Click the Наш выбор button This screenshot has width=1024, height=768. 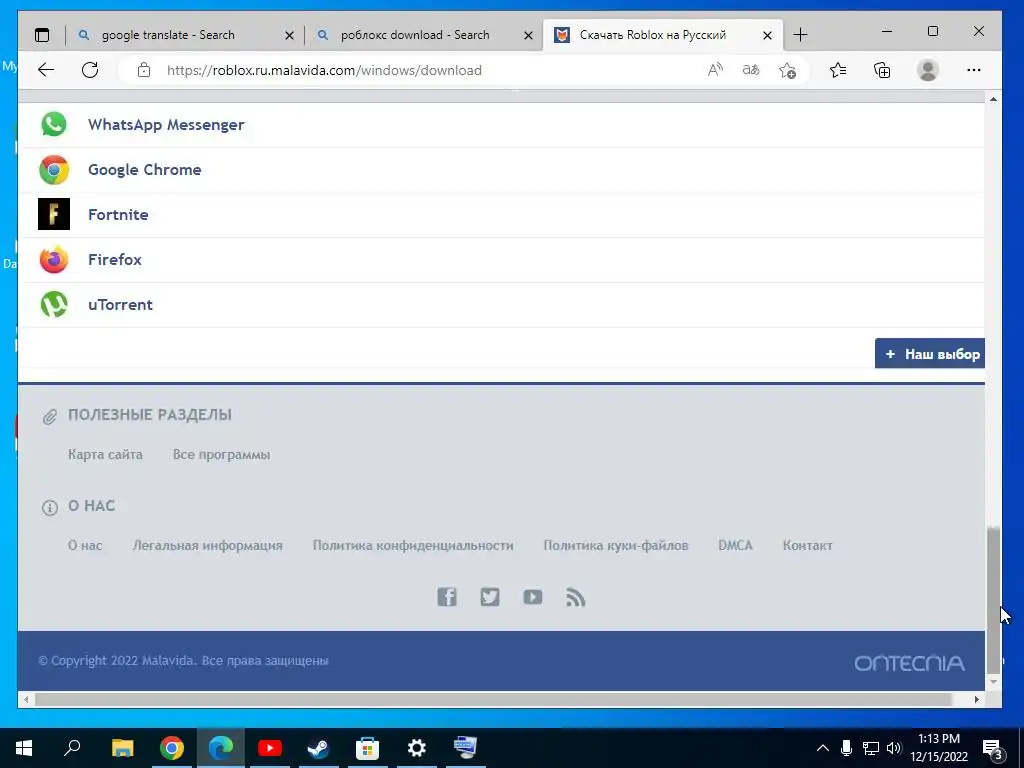[x=930, y=353]
